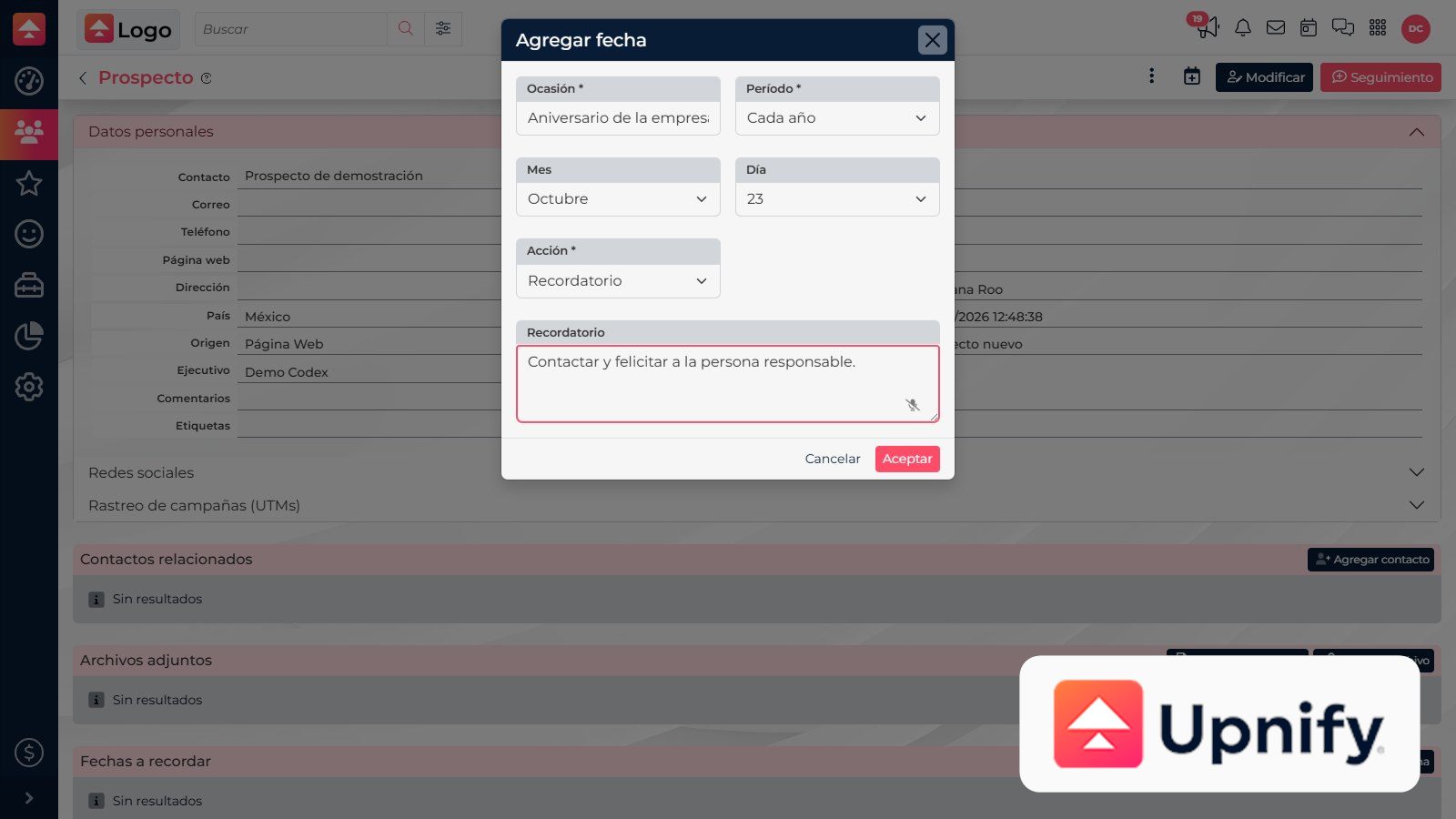Go back with the arrow beside Prospecto
The image size is (1456, 819).
click(x=83, y=78)
